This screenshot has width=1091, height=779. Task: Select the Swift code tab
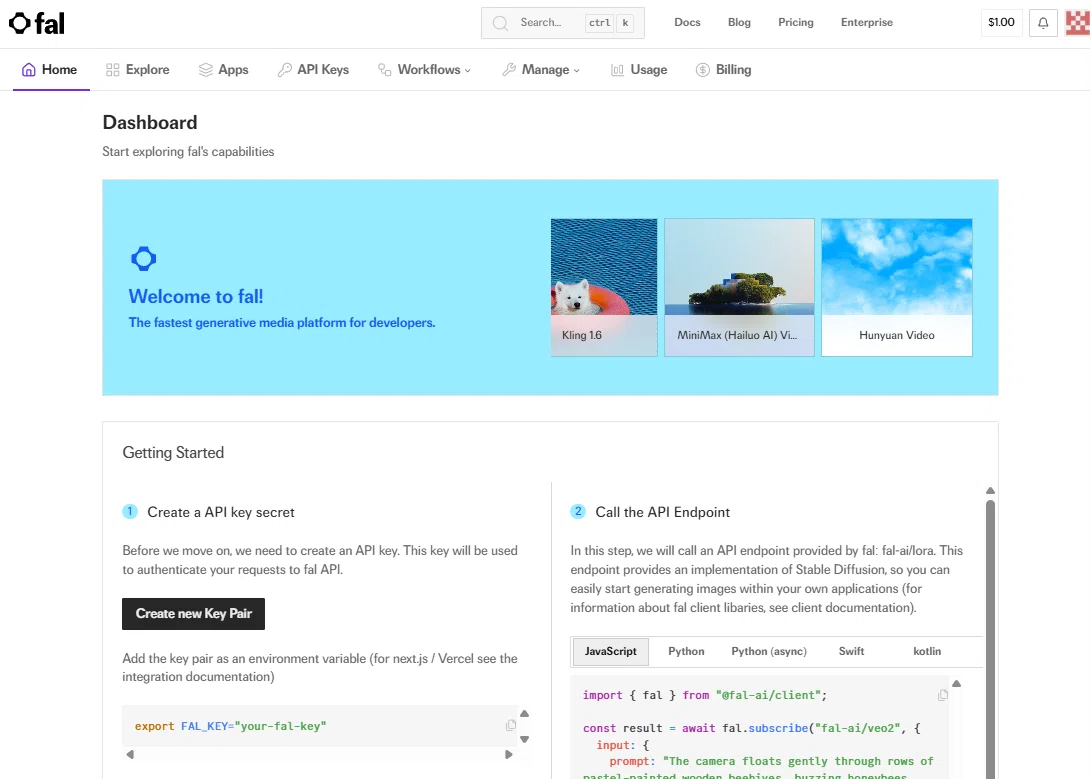coord(851,652)
